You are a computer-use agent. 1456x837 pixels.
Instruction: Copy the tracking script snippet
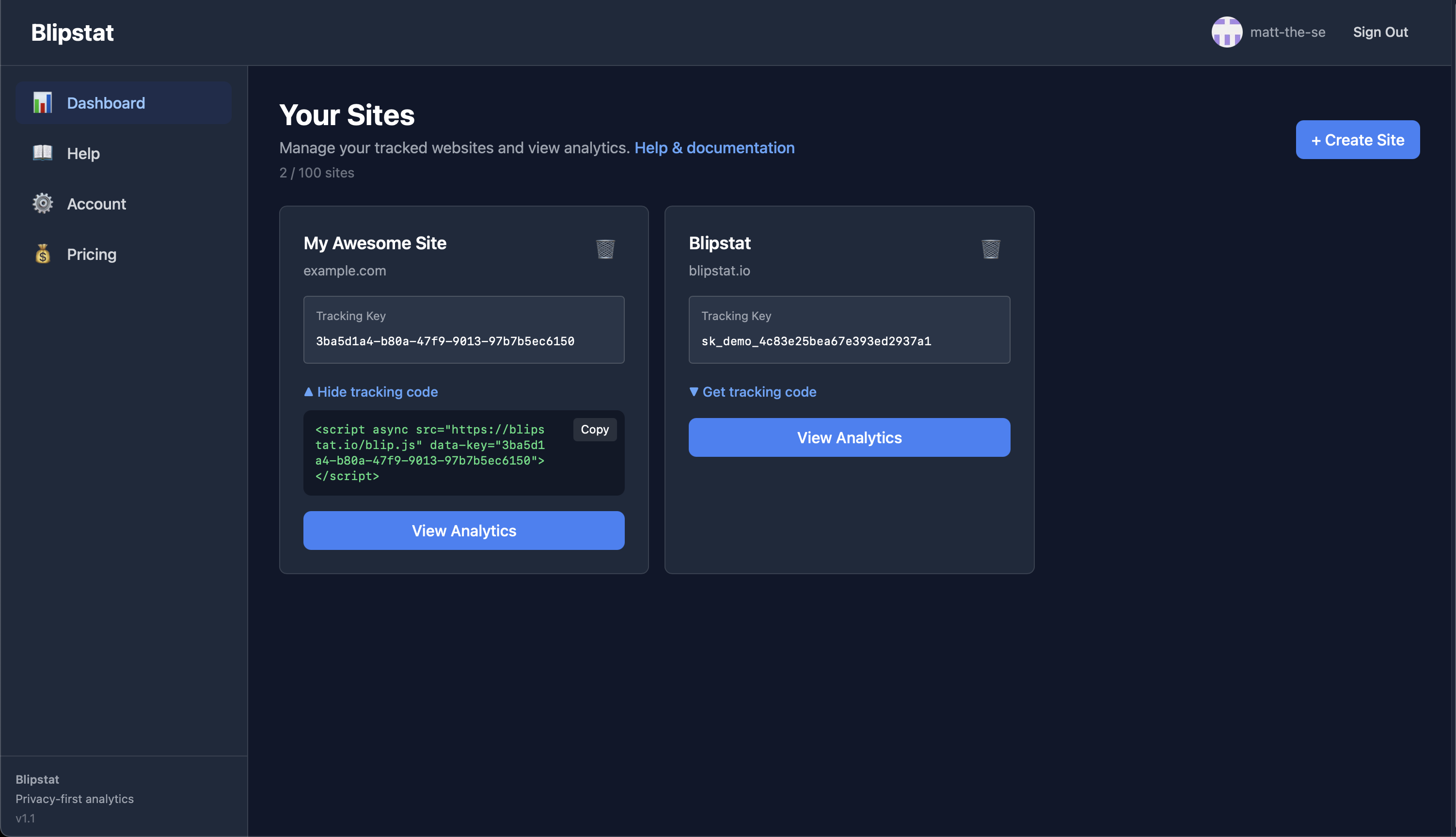pyautogui.click(x=594, y=430)
